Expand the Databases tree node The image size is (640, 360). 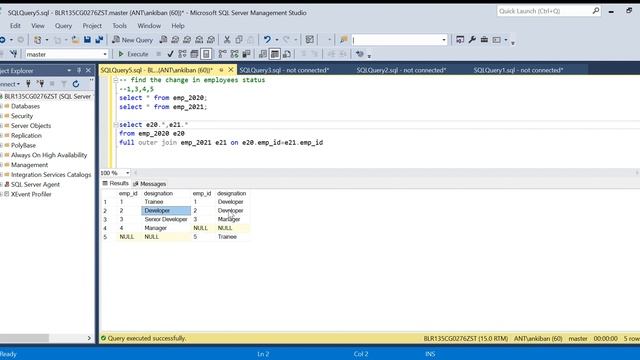[1, 106]
